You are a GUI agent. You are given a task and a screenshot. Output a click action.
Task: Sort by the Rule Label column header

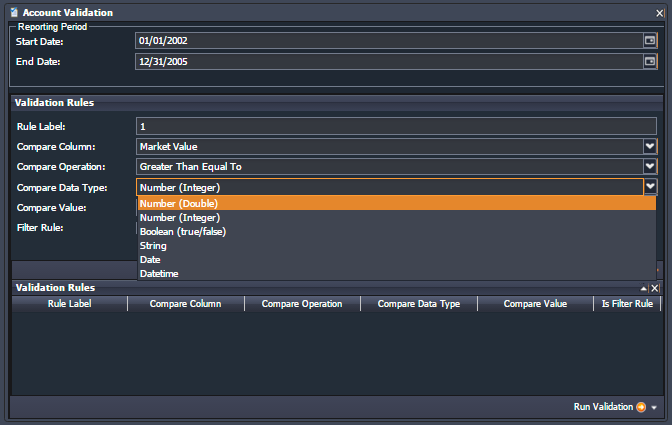click(x=69, y=304)
